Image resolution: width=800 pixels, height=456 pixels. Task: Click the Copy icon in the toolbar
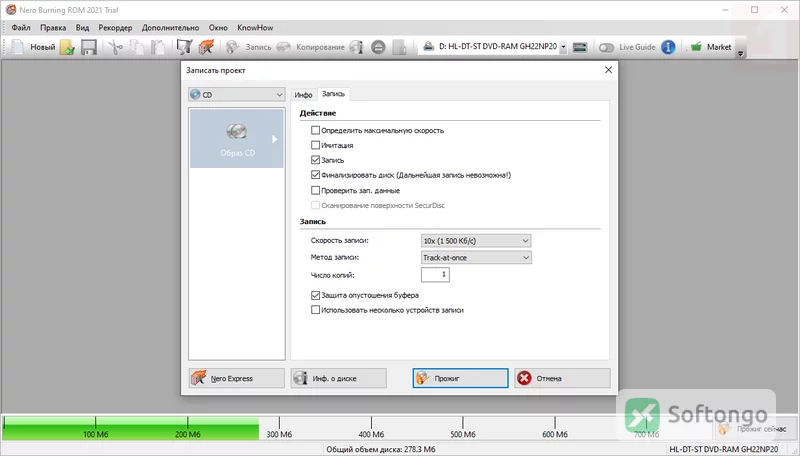pos(137,47)
